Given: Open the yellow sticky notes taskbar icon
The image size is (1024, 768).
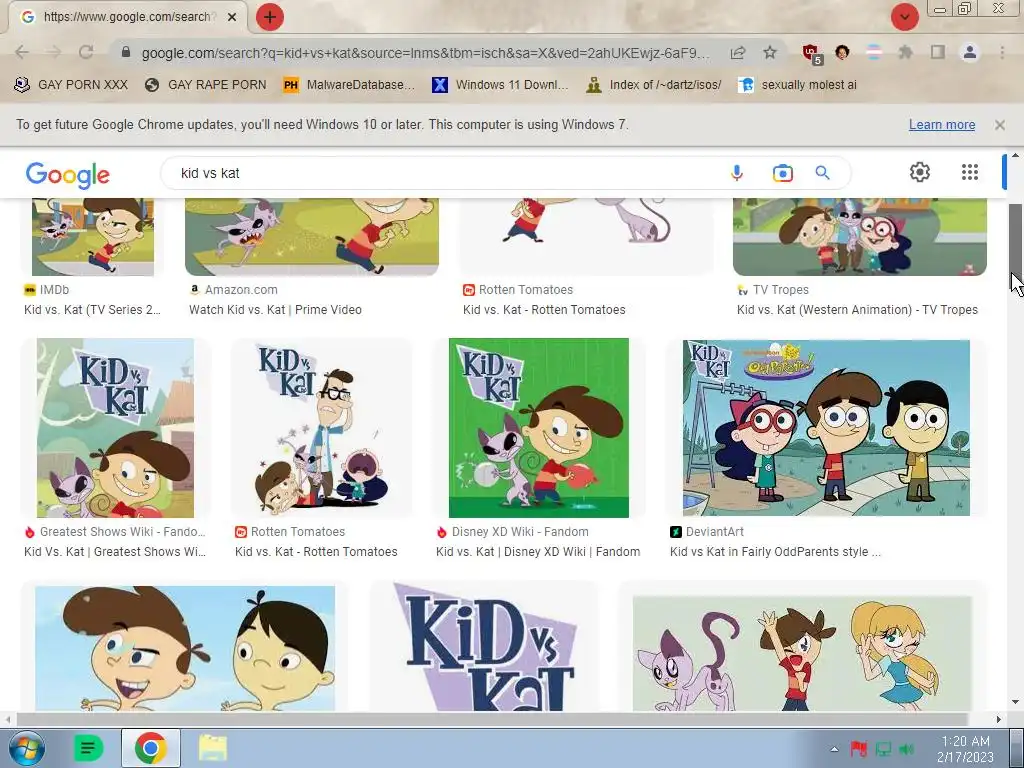Looking at the screenshot, I should click(x=213, y=748).
